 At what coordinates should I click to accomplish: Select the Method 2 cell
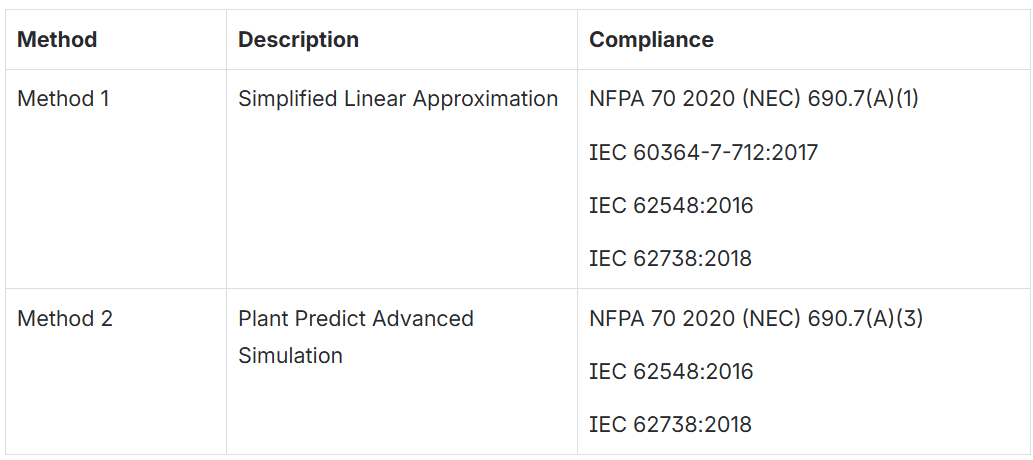(65, 319)
